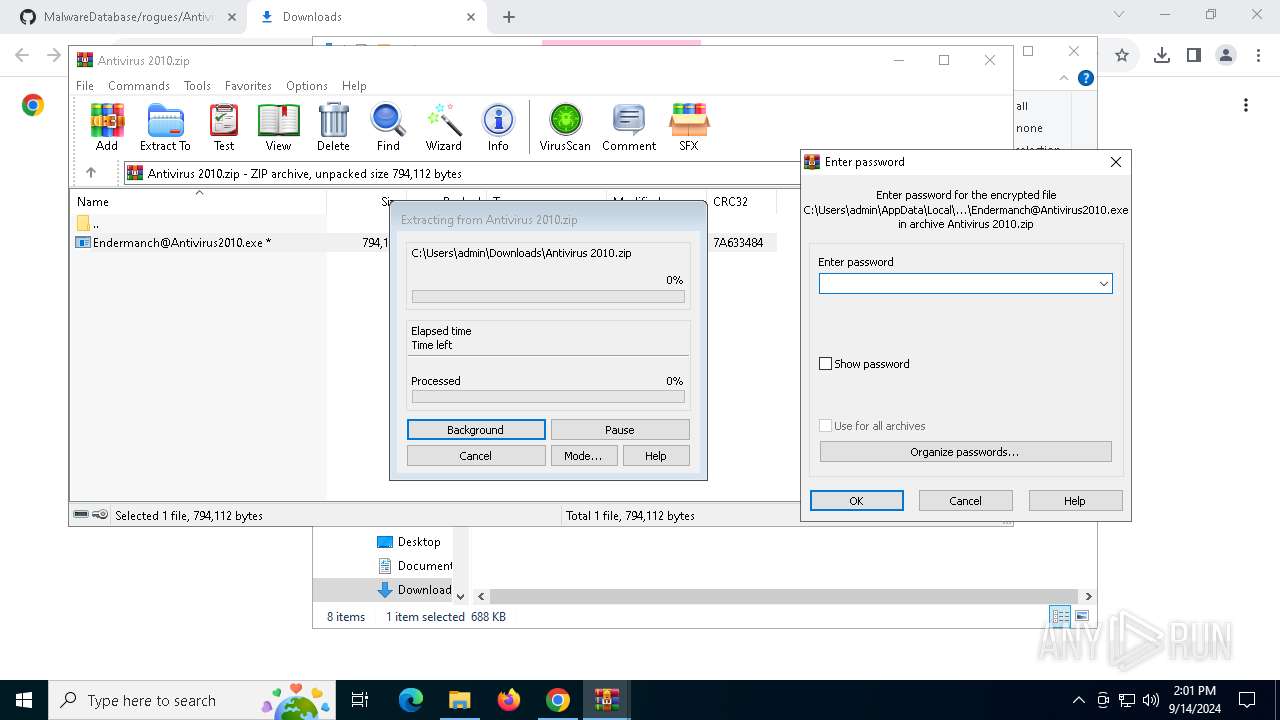Open the help question mark icon

[1086, 78]
